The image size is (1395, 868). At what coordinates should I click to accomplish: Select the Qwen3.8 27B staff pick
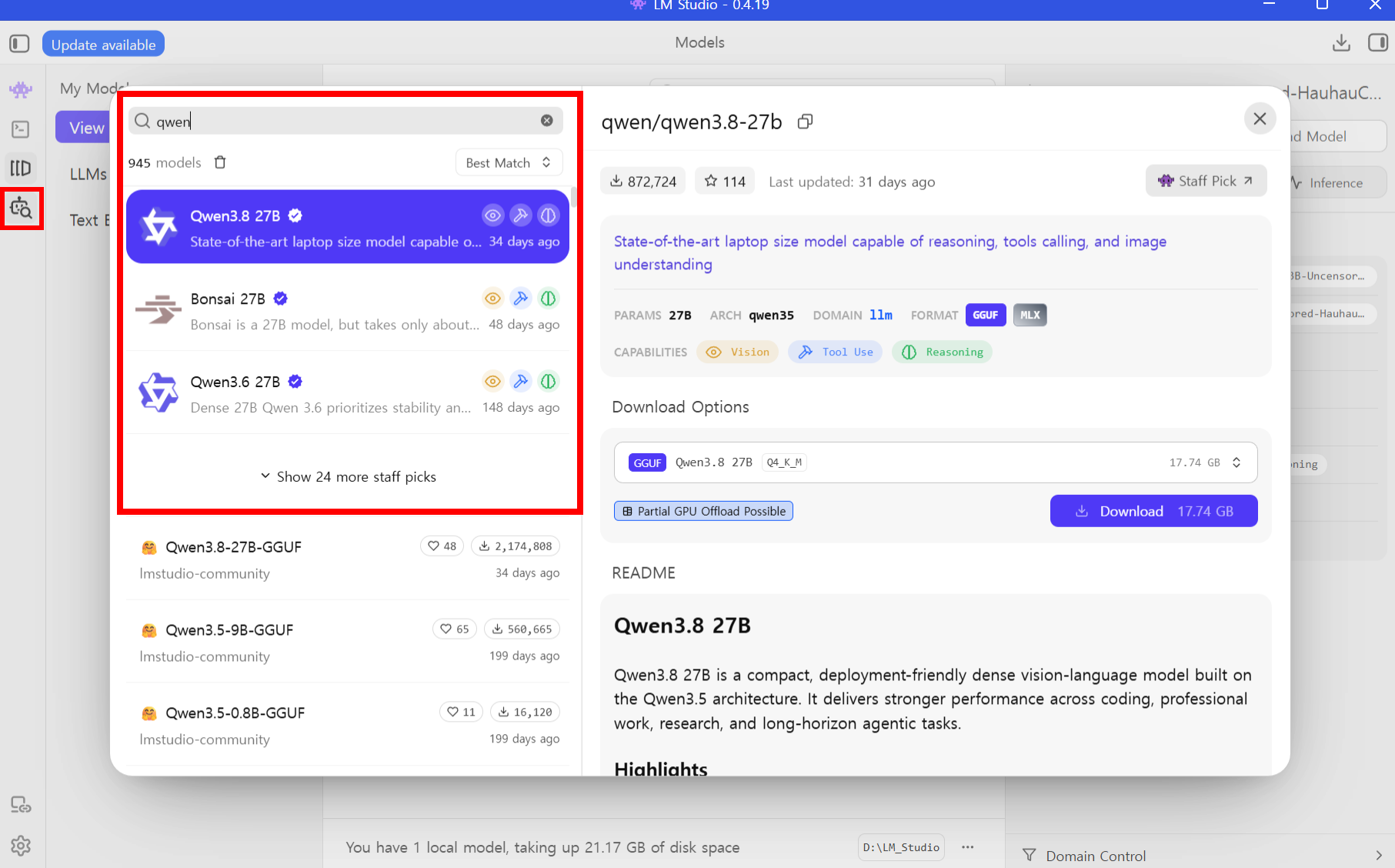coord(348,227)
